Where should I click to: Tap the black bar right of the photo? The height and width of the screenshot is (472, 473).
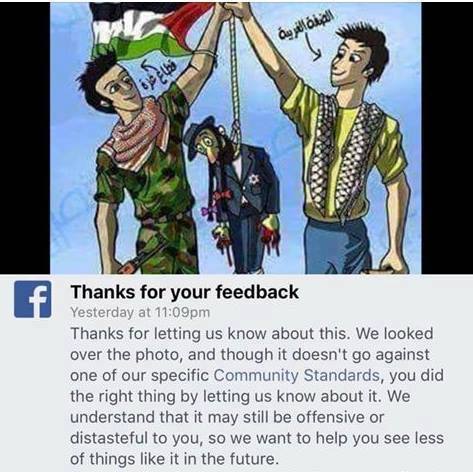[447, 138]
